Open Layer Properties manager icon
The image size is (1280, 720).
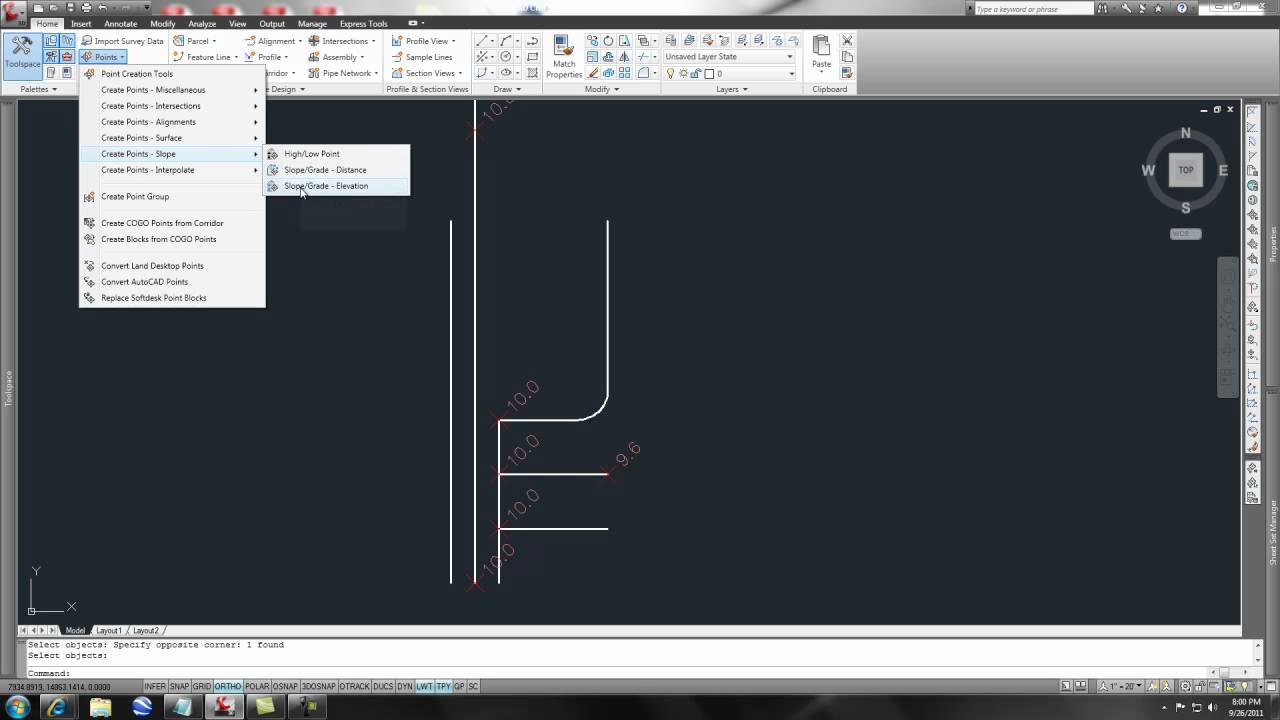671,41
